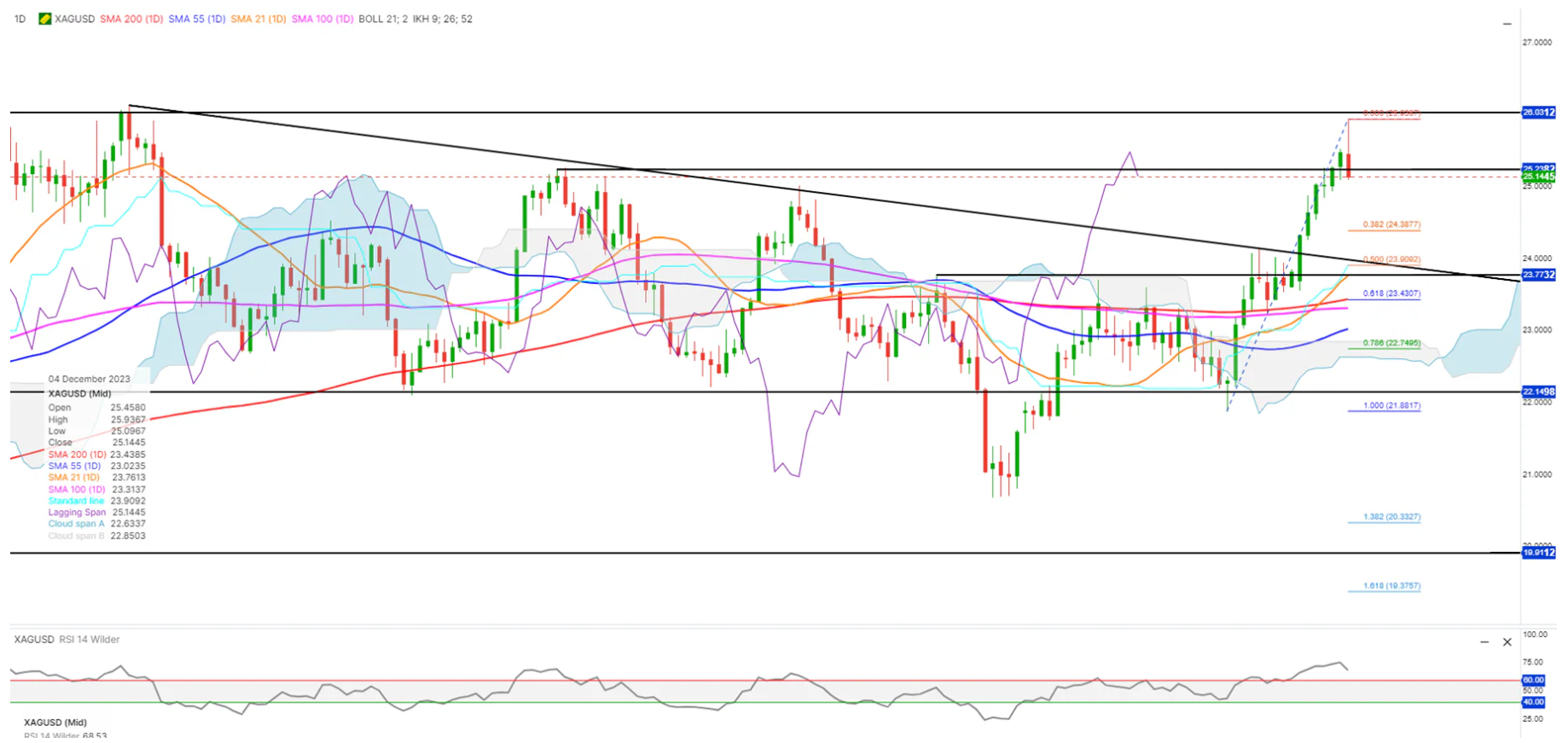The width and height of the screenshot is (1568, 743).
Task: Minimize the RSI 14 Wilder panel
Action: [1484, 641]
